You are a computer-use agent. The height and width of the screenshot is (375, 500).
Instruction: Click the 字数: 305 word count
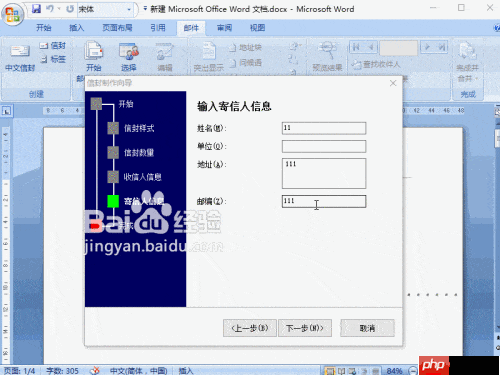tap(62, 371)
